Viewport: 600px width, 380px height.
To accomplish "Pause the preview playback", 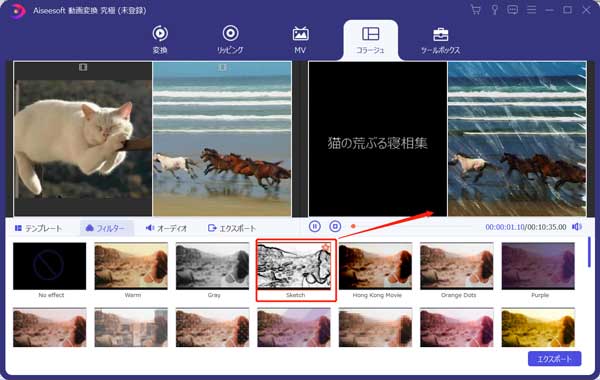I will pyautogui.click(x=315, y=227).
